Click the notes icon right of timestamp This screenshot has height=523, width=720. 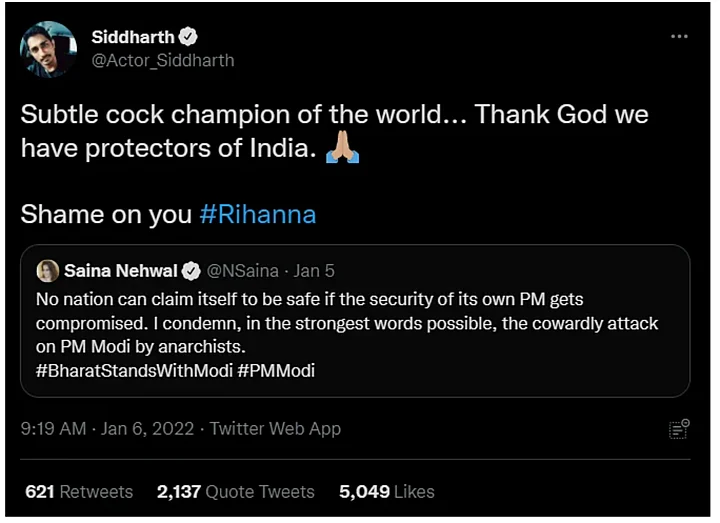pyautogui.click(x=679, y=429)
